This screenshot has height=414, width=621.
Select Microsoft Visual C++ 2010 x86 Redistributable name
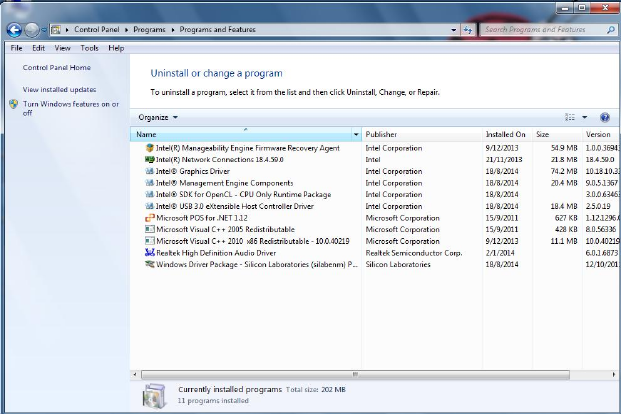coord(253,241)
